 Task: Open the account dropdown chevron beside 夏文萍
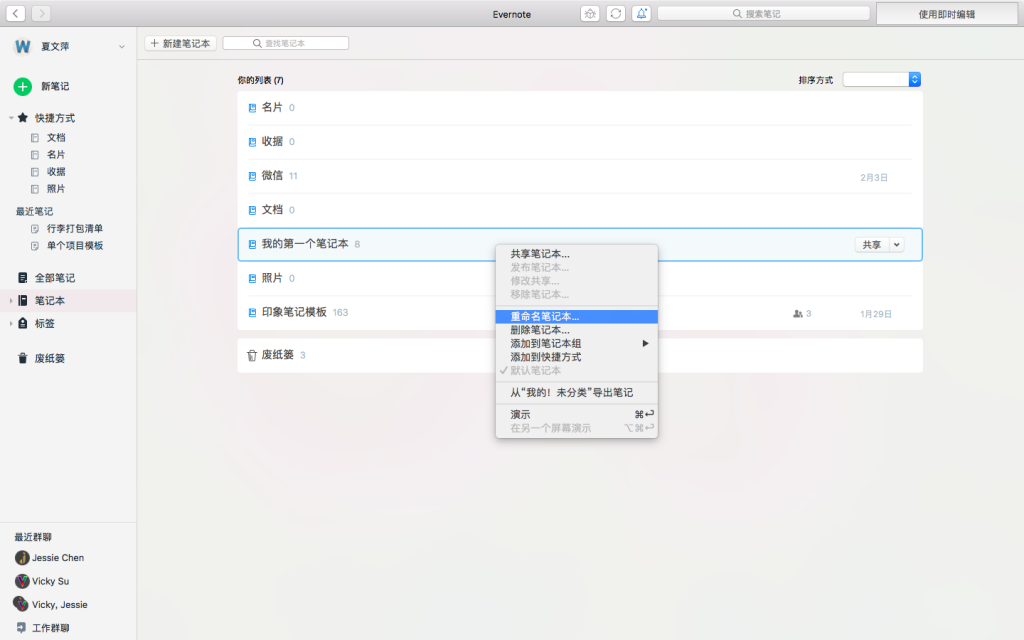121,46
